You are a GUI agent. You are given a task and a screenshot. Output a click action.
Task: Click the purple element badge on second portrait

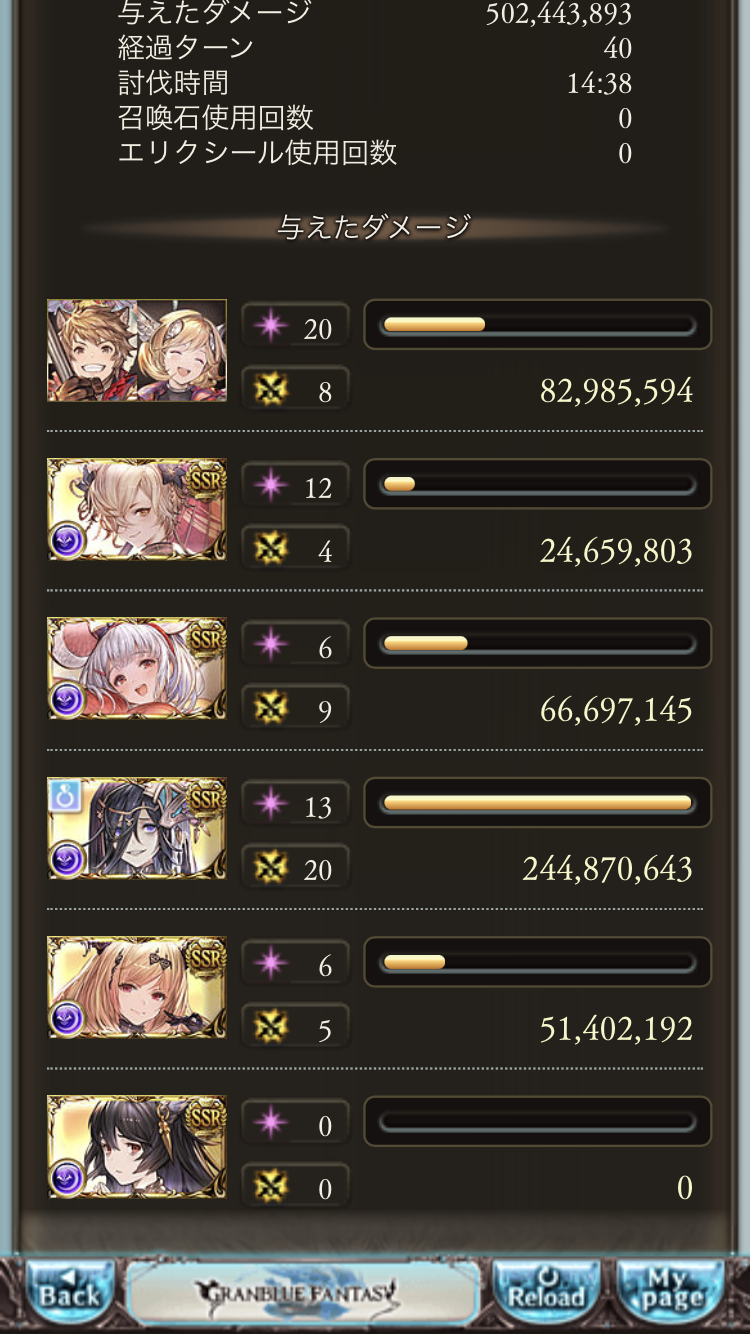[67, 541]
